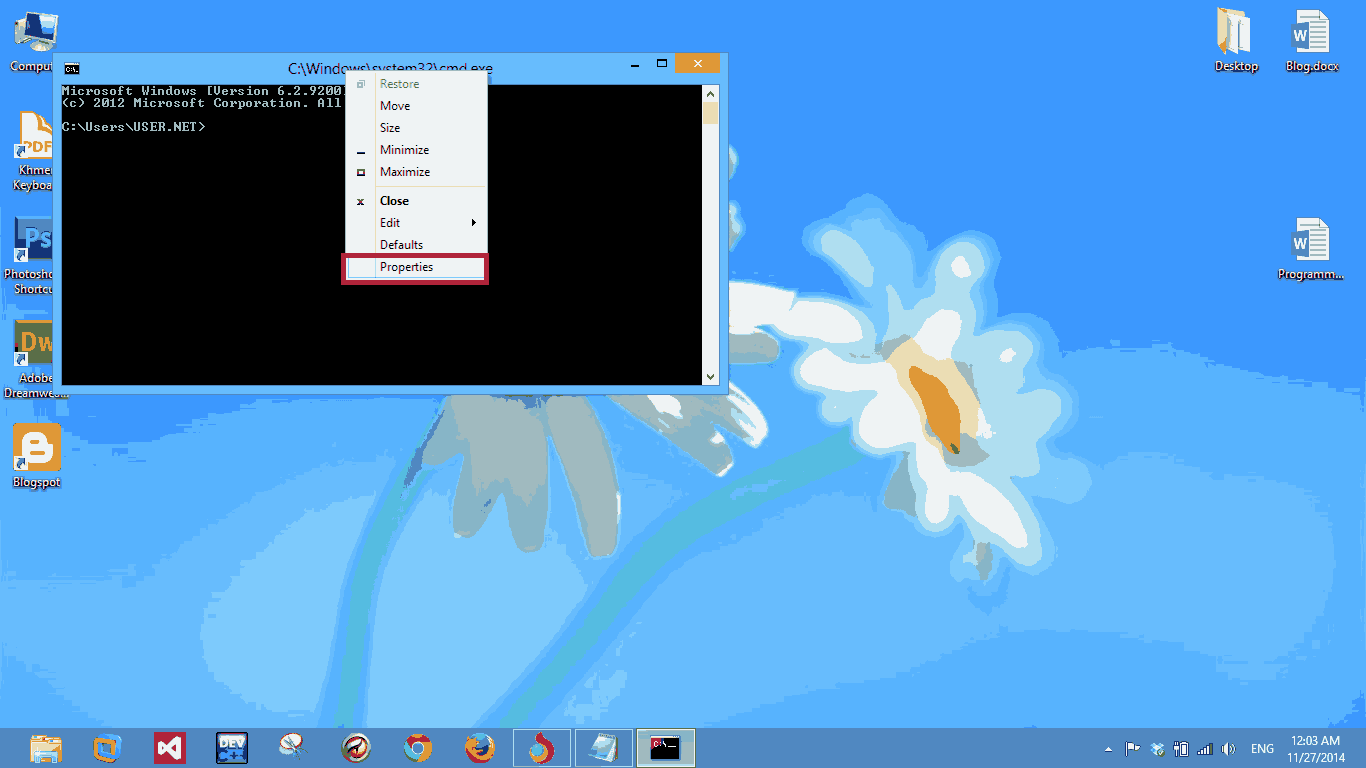This screenshot has height=768, width=1366.
Task: Expand the Edit submenu in the context menu
Action: [414, 222]
